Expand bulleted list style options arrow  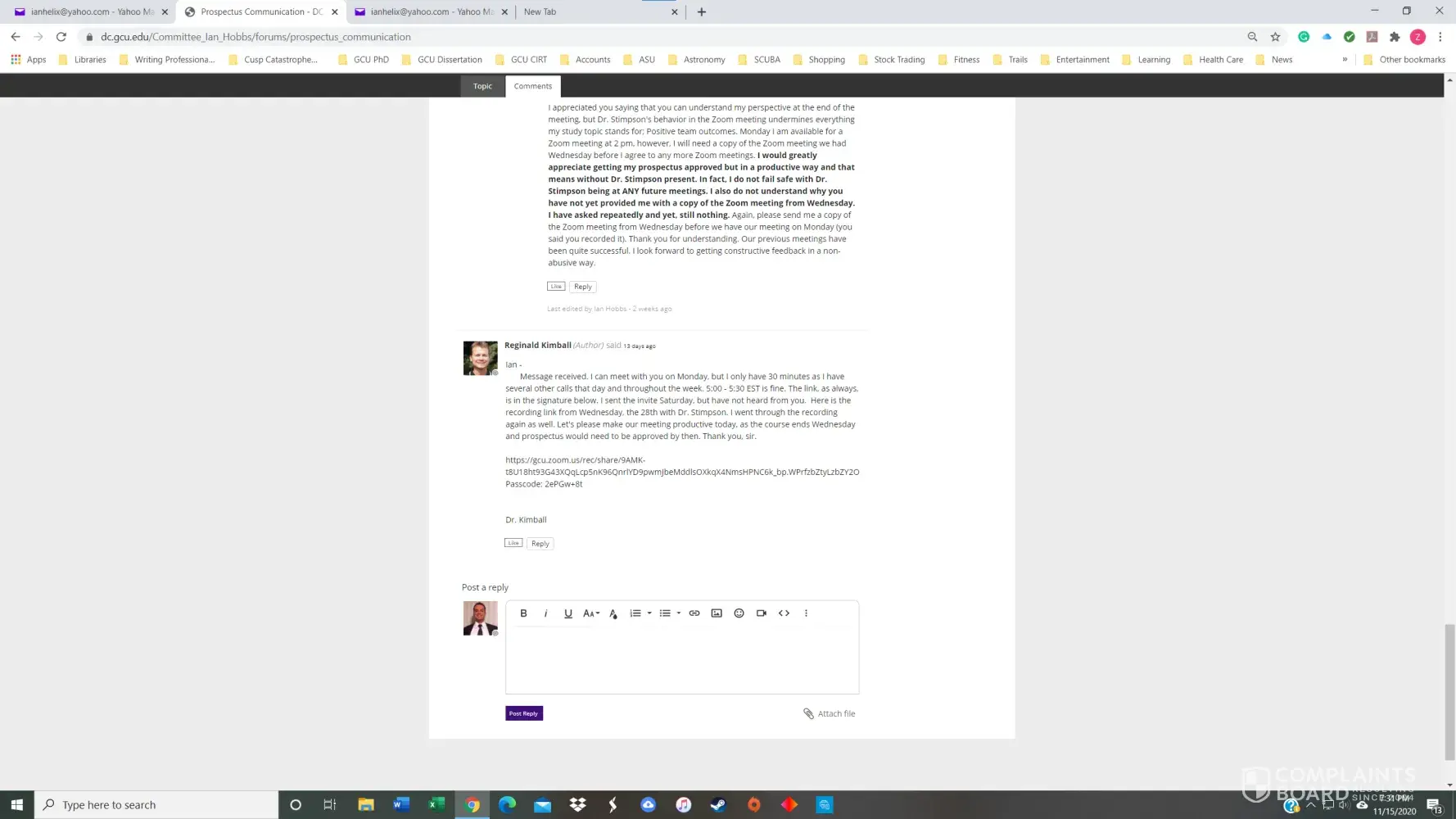[679, 613]
